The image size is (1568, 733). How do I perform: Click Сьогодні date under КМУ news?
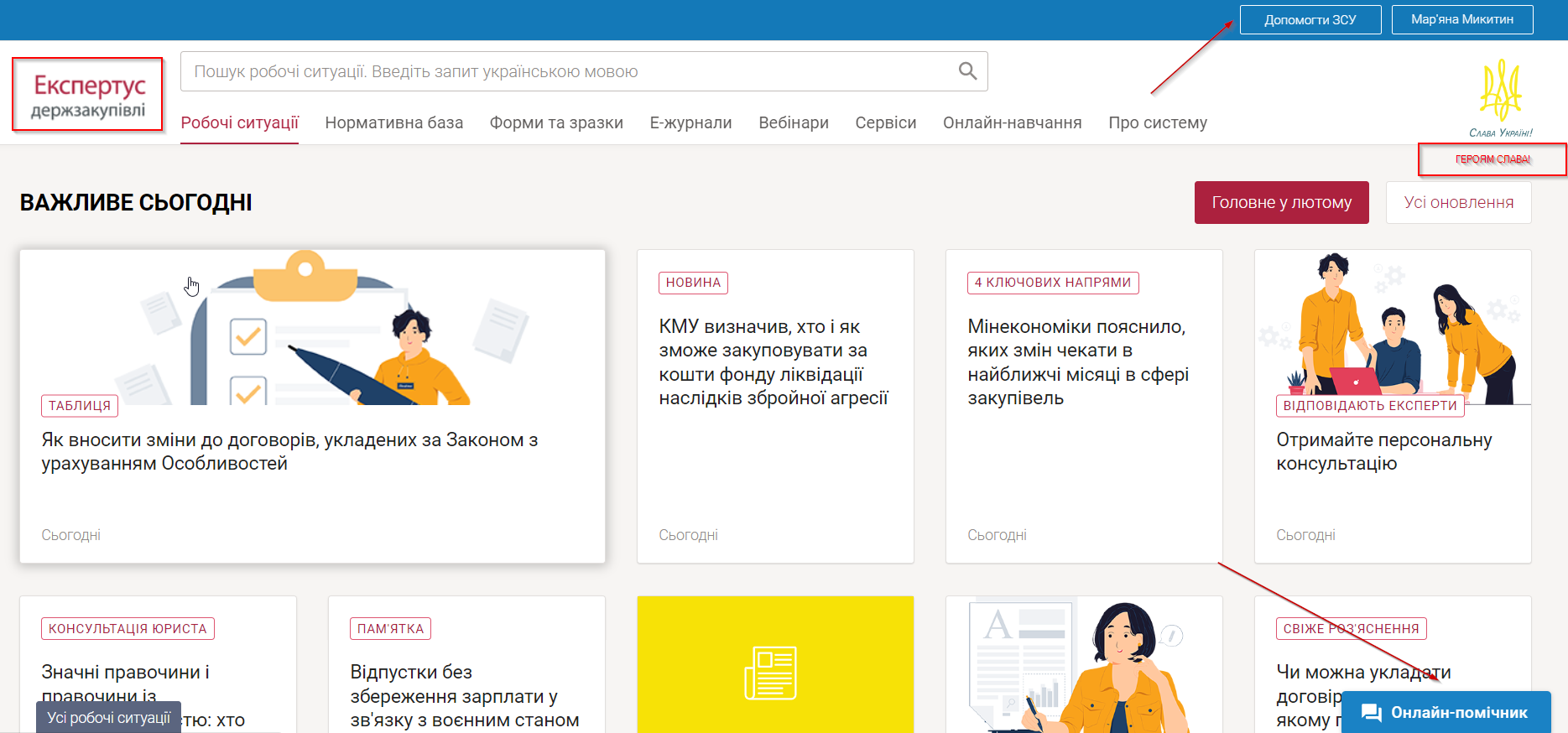(x=688, y=535)
